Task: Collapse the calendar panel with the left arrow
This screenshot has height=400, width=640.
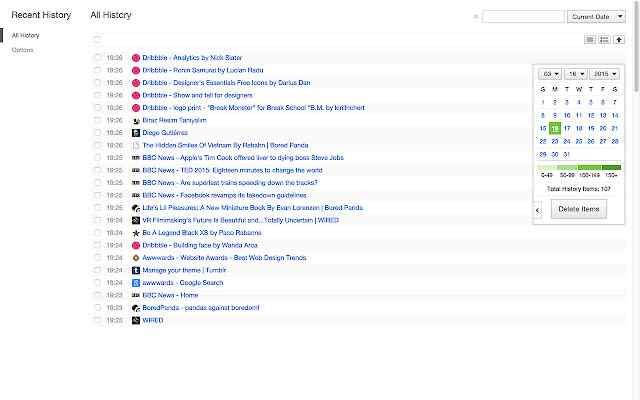Action: pos(538,210)
